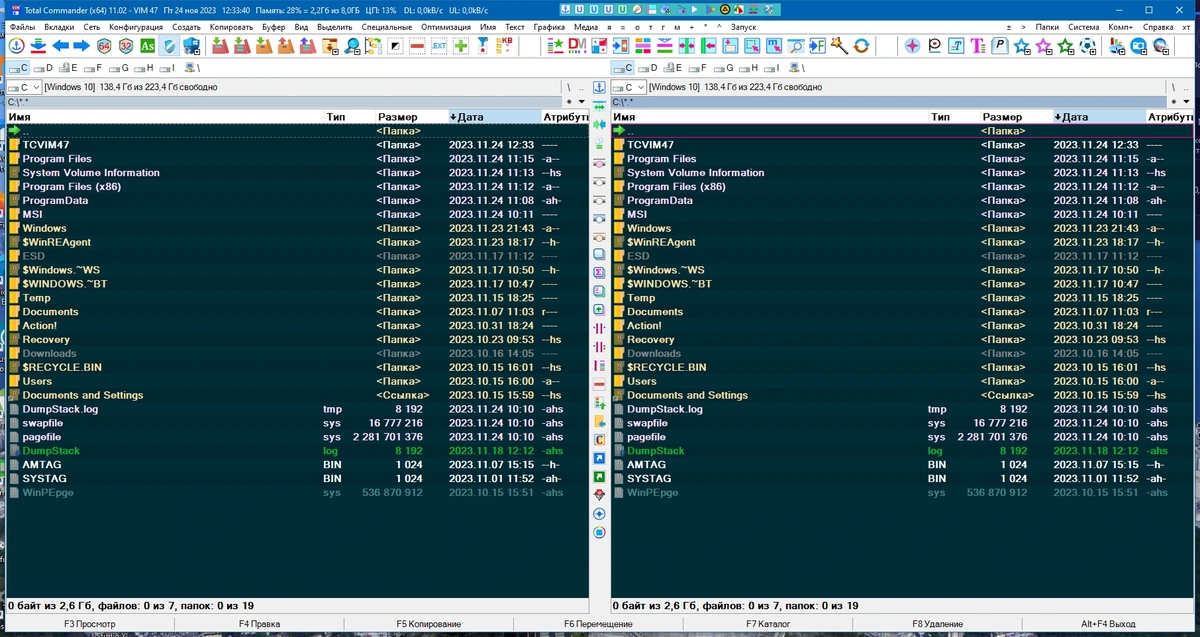The height and width of the screenshot is (637, 1200).
Task: Select drive I in right panel drive bar
Action: (770, 68)
